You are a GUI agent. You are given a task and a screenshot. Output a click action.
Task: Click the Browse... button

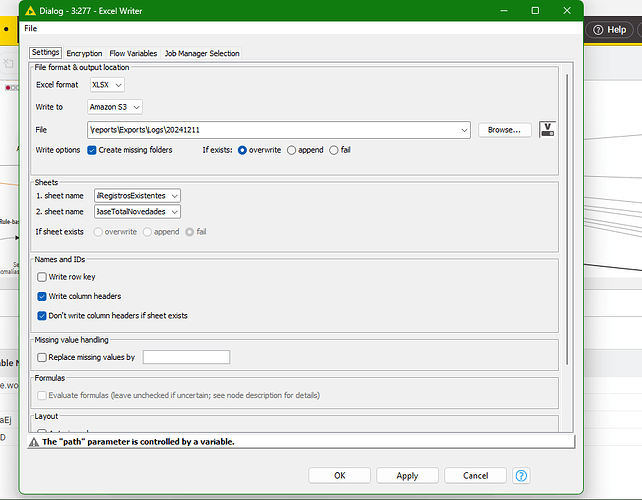click(504, 130)
